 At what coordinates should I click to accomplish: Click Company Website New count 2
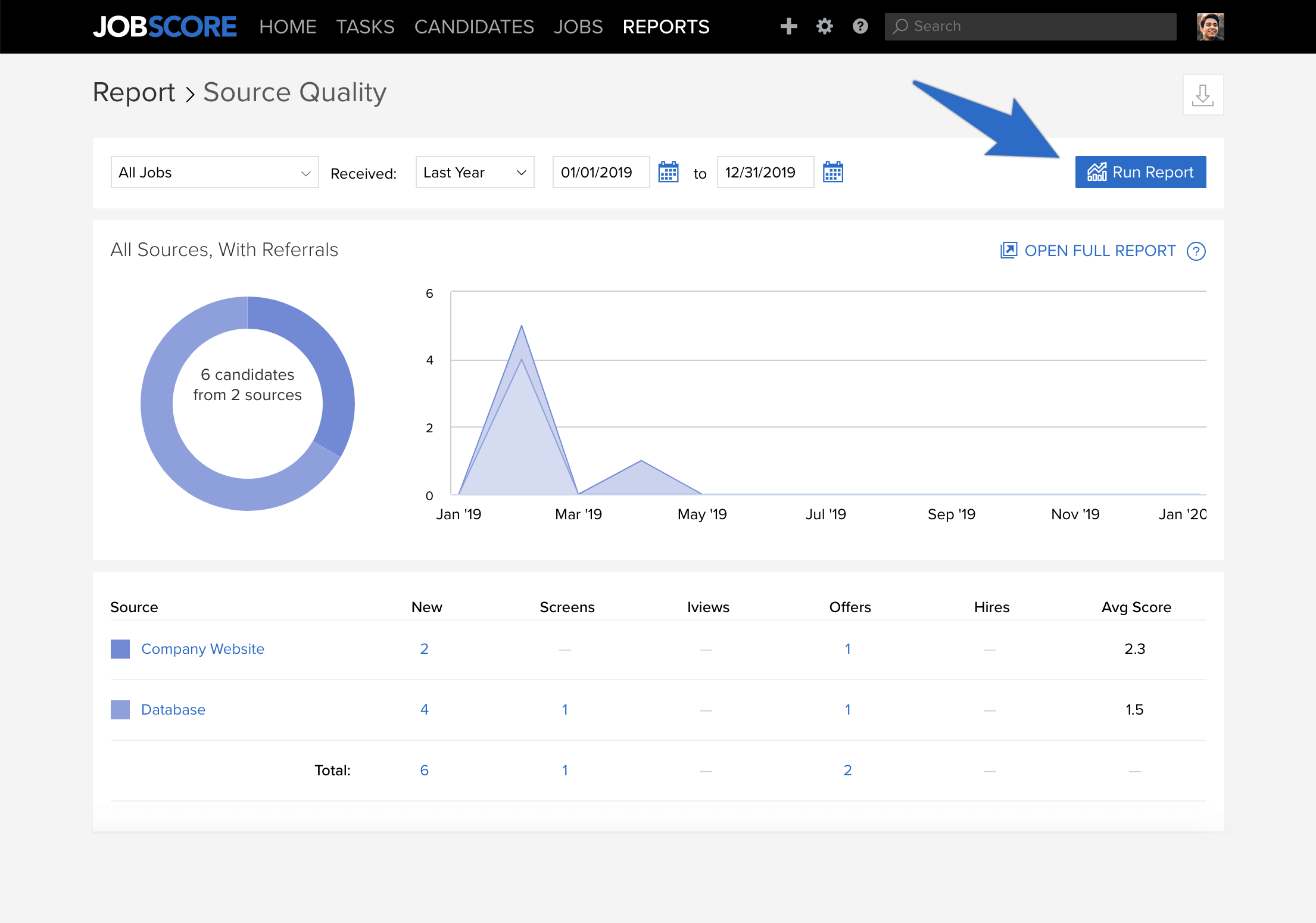(x=424, y=649)
